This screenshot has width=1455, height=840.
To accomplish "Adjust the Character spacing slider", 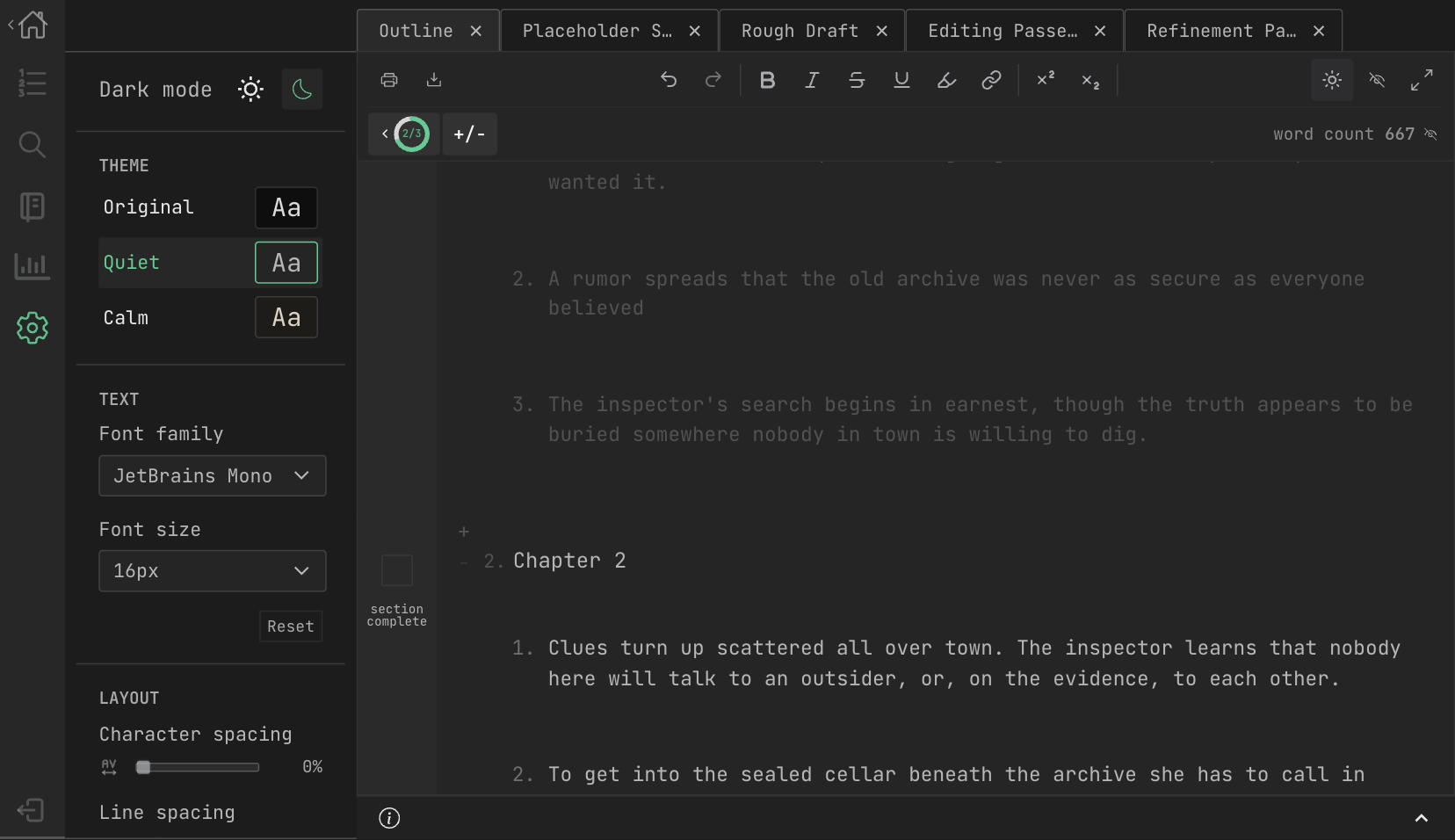I will [x=198, y=767].
